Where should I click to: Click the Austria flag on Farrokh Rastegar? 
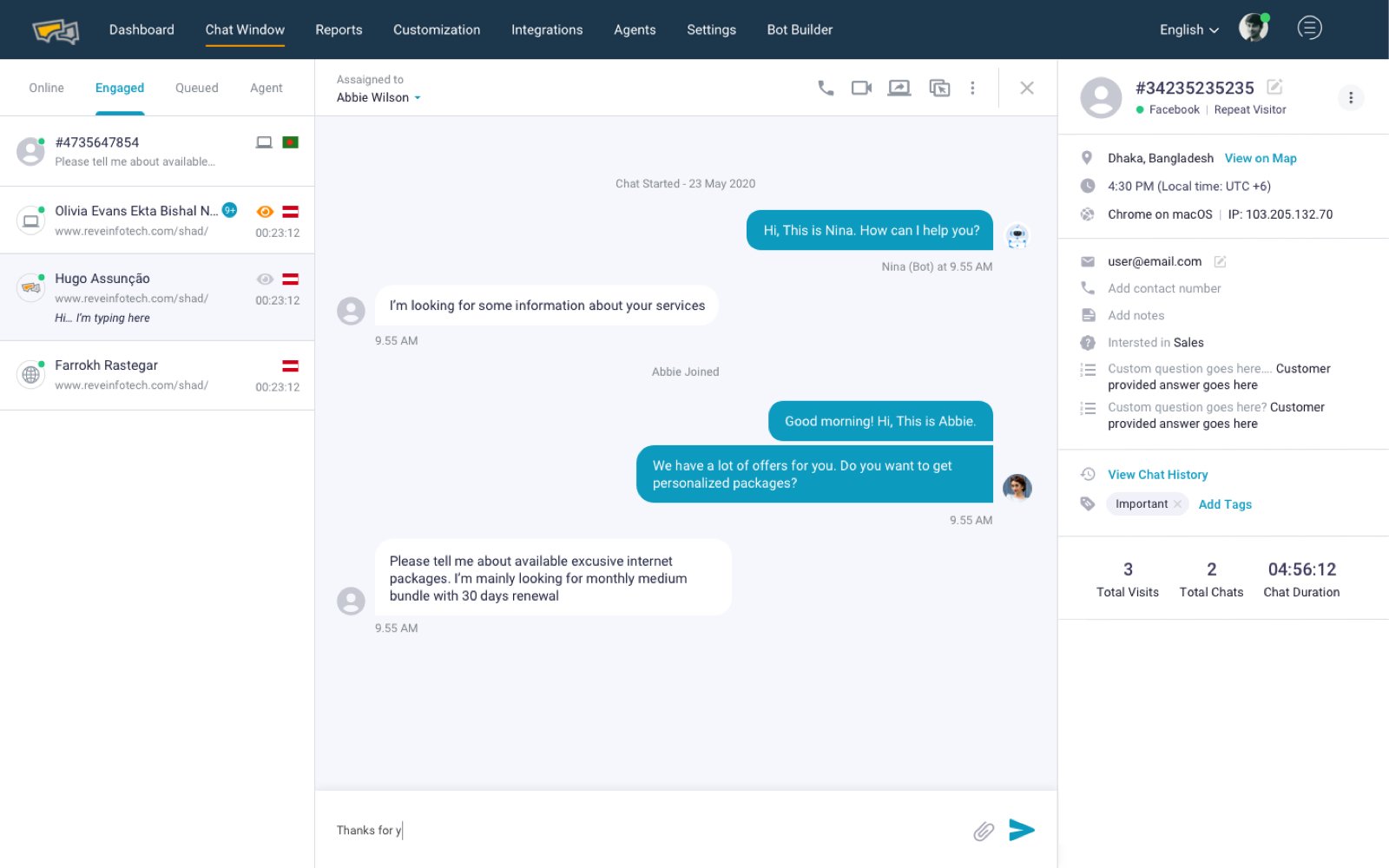(x=290, y=366)
